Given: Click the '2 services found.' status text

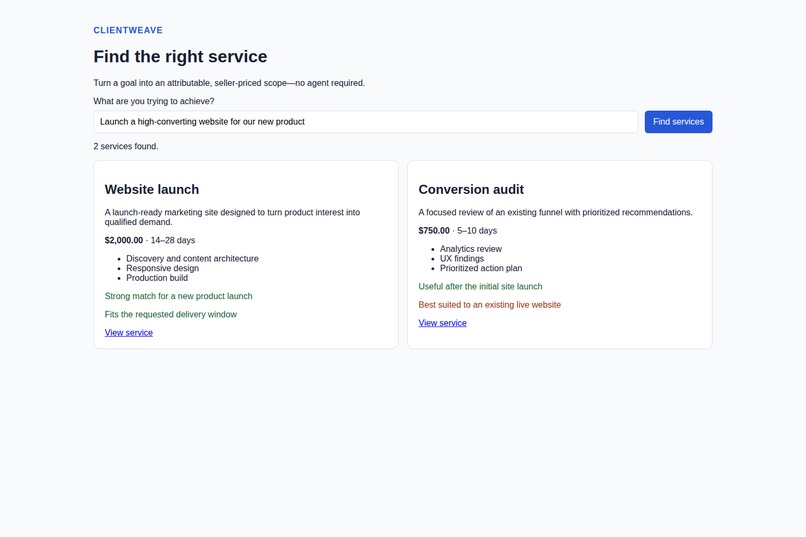Looking at the screenshot, I should [x=126, y=146].
